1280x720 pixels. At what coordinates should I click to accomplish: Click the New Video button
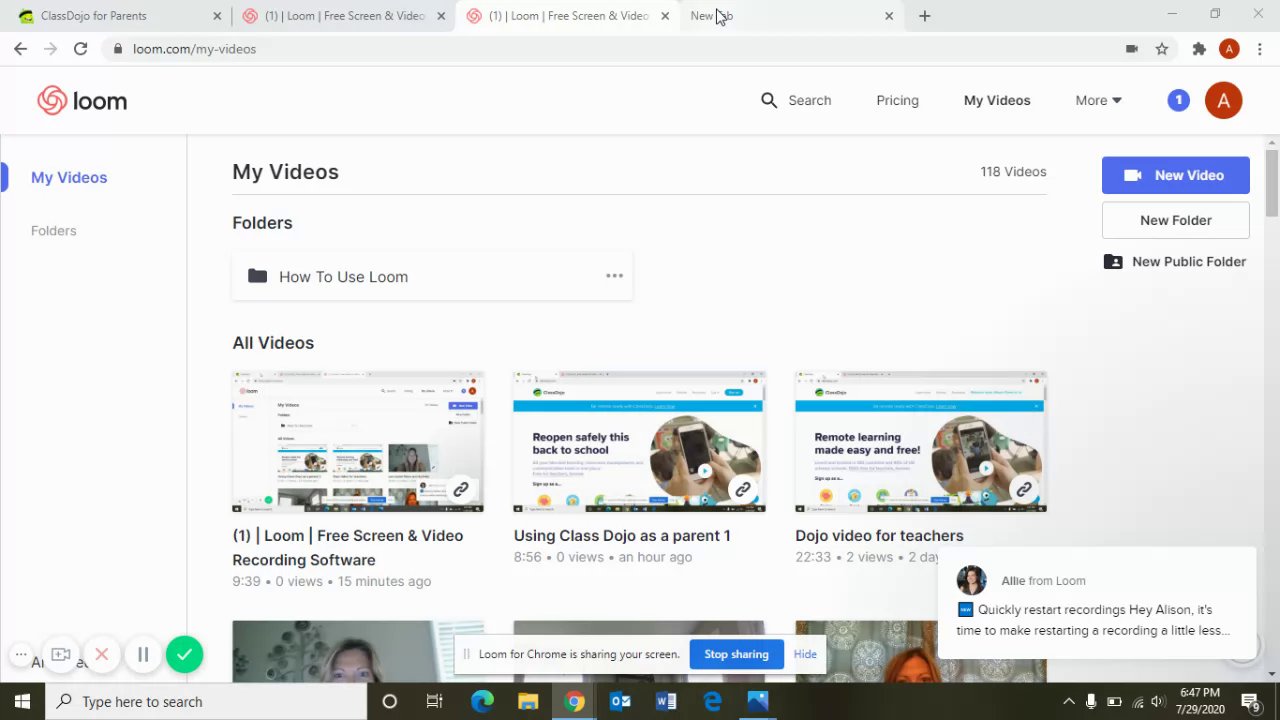click(x=1176, y=175)
